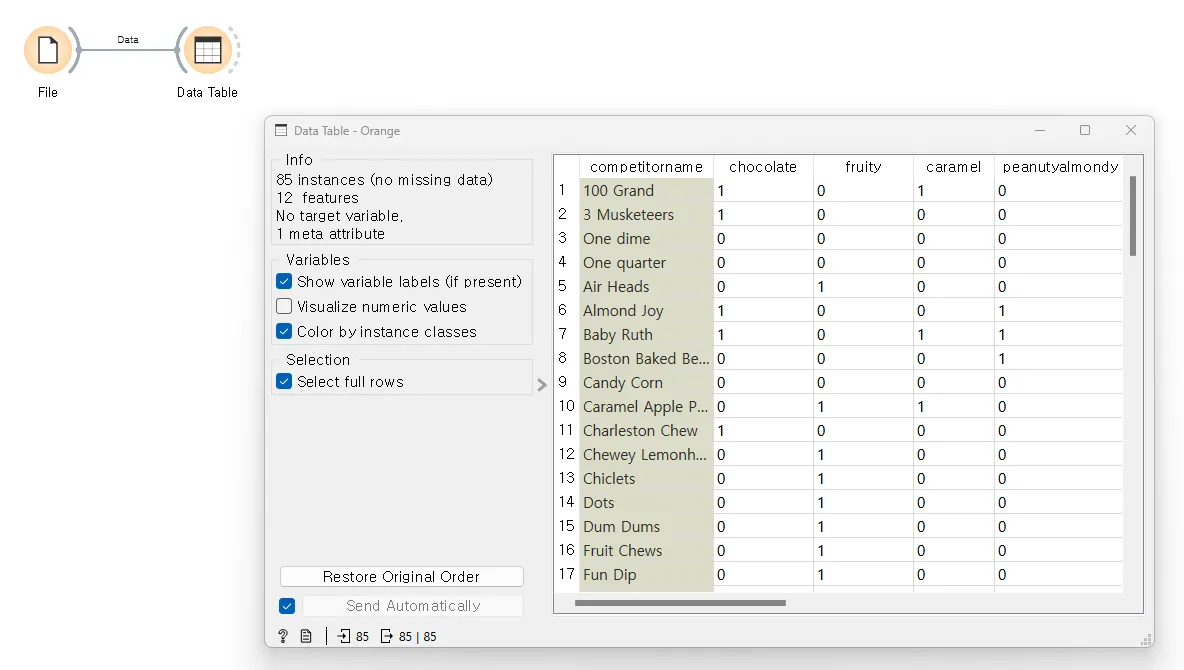This screenshot has width=1184, height=670.
Task: Click the output data count icon
Action: coord(387,636)
